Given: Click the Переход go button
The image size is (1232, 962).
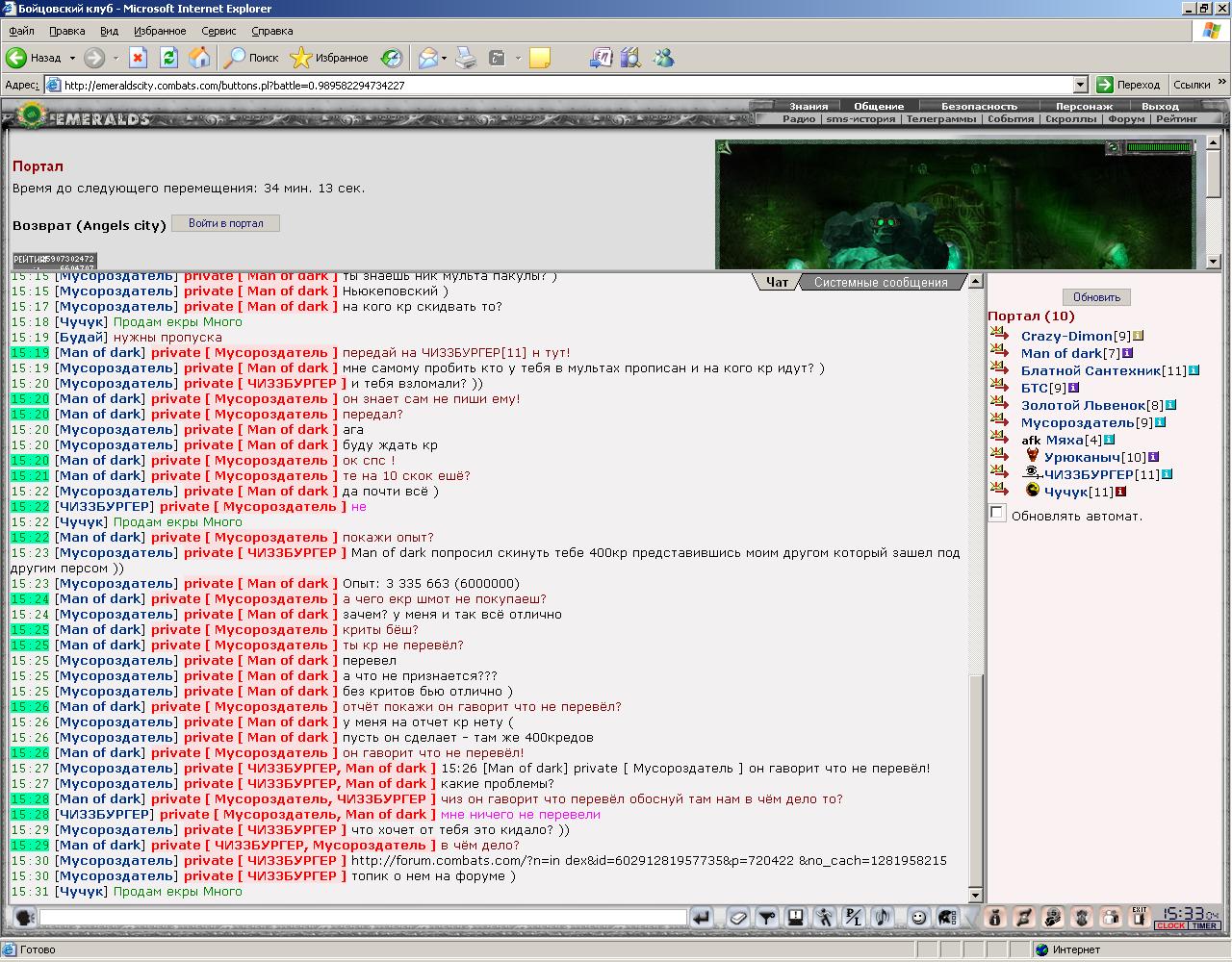Looking at the screenshot, I should tap(1128, 85).
